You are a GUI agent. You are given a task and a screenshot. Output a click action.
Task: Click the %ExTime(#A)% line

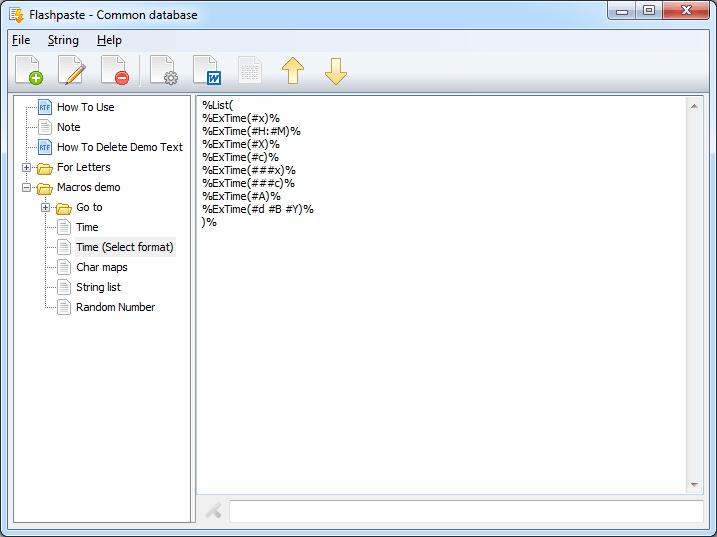click(x=241, y=196)
